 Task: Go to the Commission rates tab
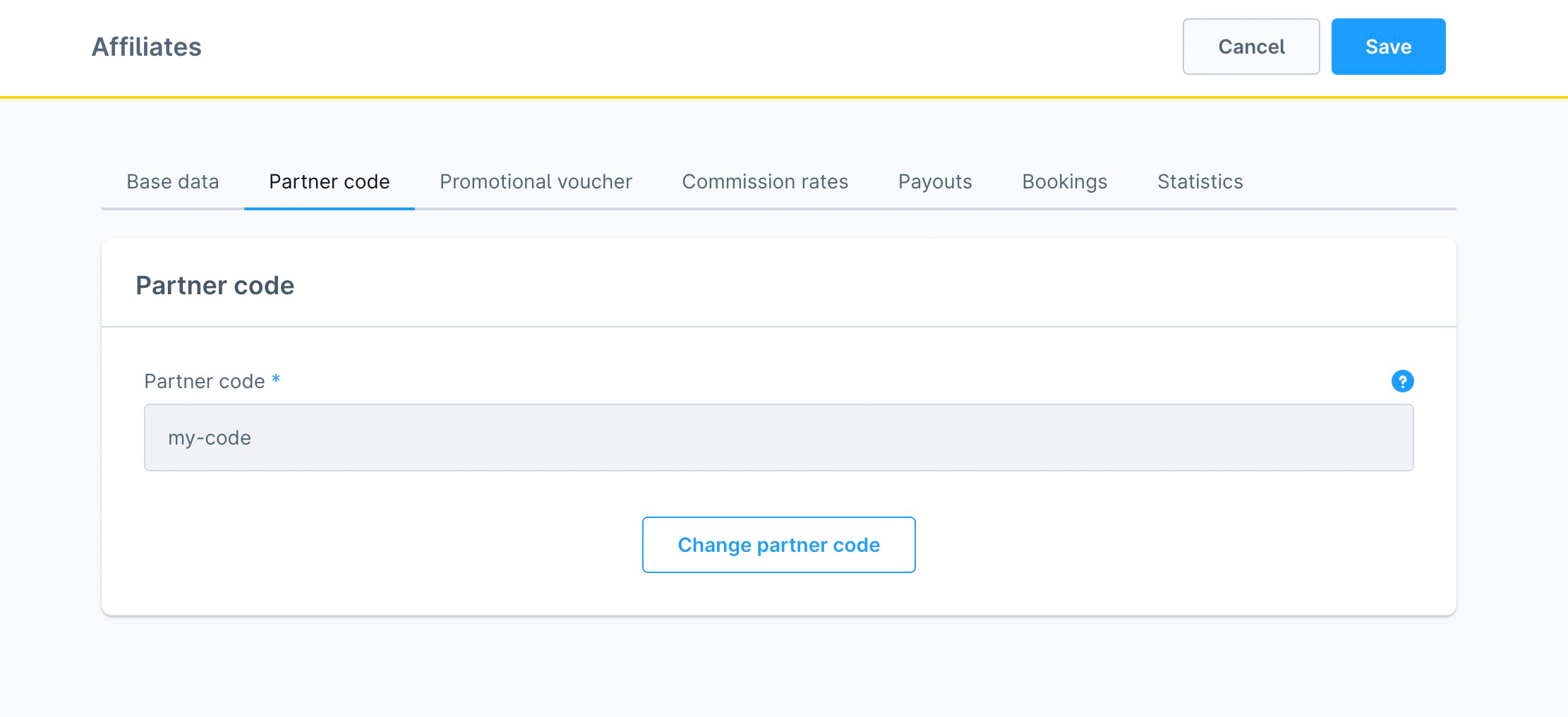pyautogui.click(x=765, y=181)
